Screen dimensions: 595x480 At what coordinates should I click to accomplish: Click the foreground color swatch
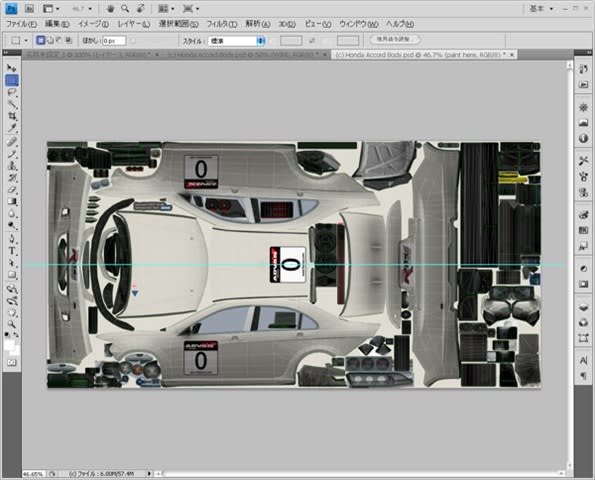point(9,345)
